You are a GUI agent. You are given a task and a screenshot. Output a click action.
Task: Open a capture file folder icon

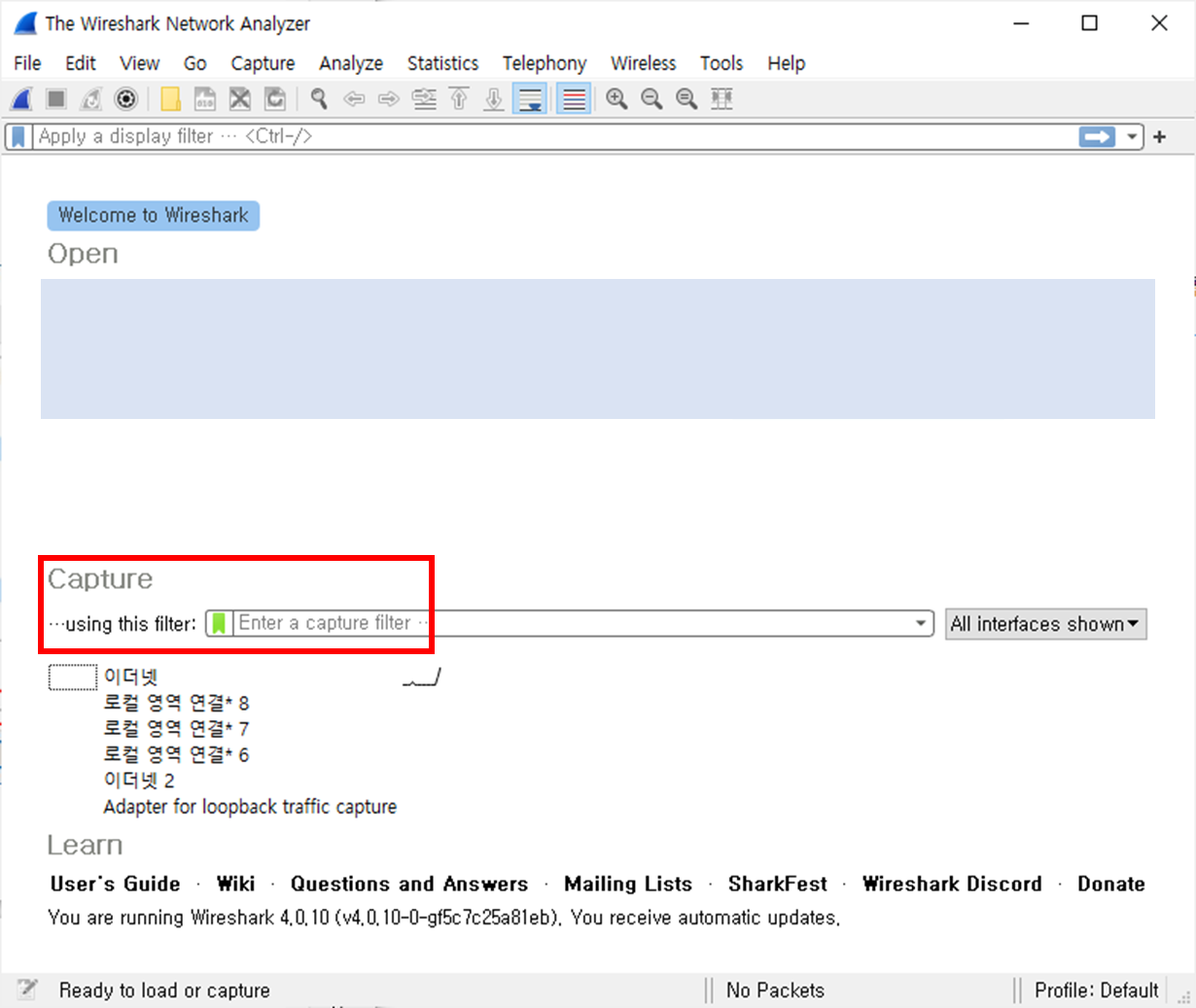[170, 98]
